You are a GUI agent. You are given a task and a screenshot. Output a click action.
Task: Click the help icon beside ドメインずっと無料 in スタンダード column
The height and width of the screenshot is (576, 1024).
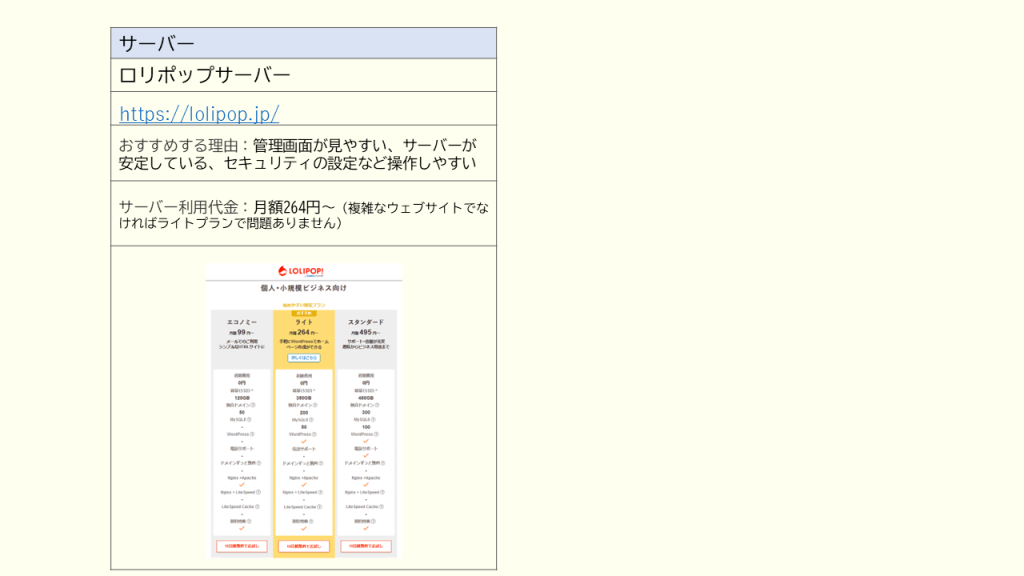coord(385,463)
